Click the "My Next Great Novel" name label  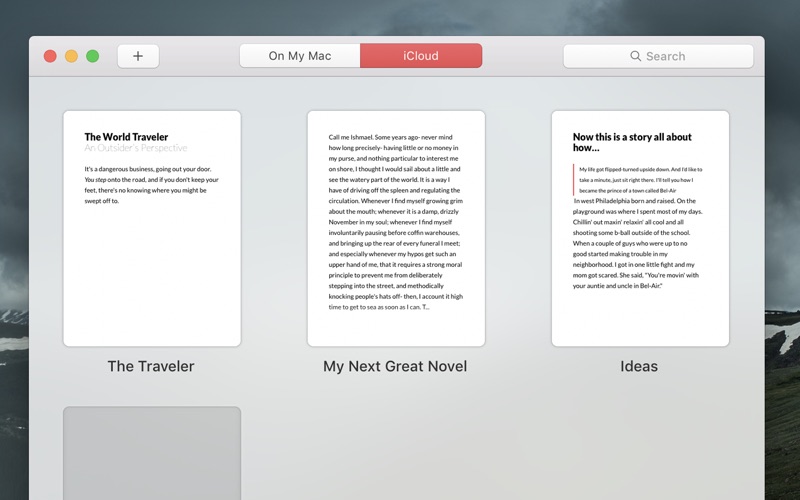click(395, 366)
